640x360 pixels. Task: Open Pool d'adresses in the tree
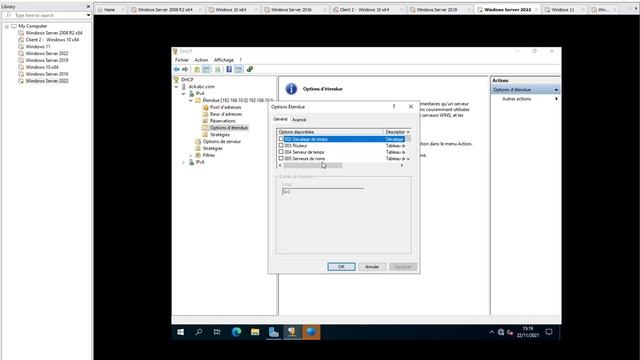coord(225,107)
